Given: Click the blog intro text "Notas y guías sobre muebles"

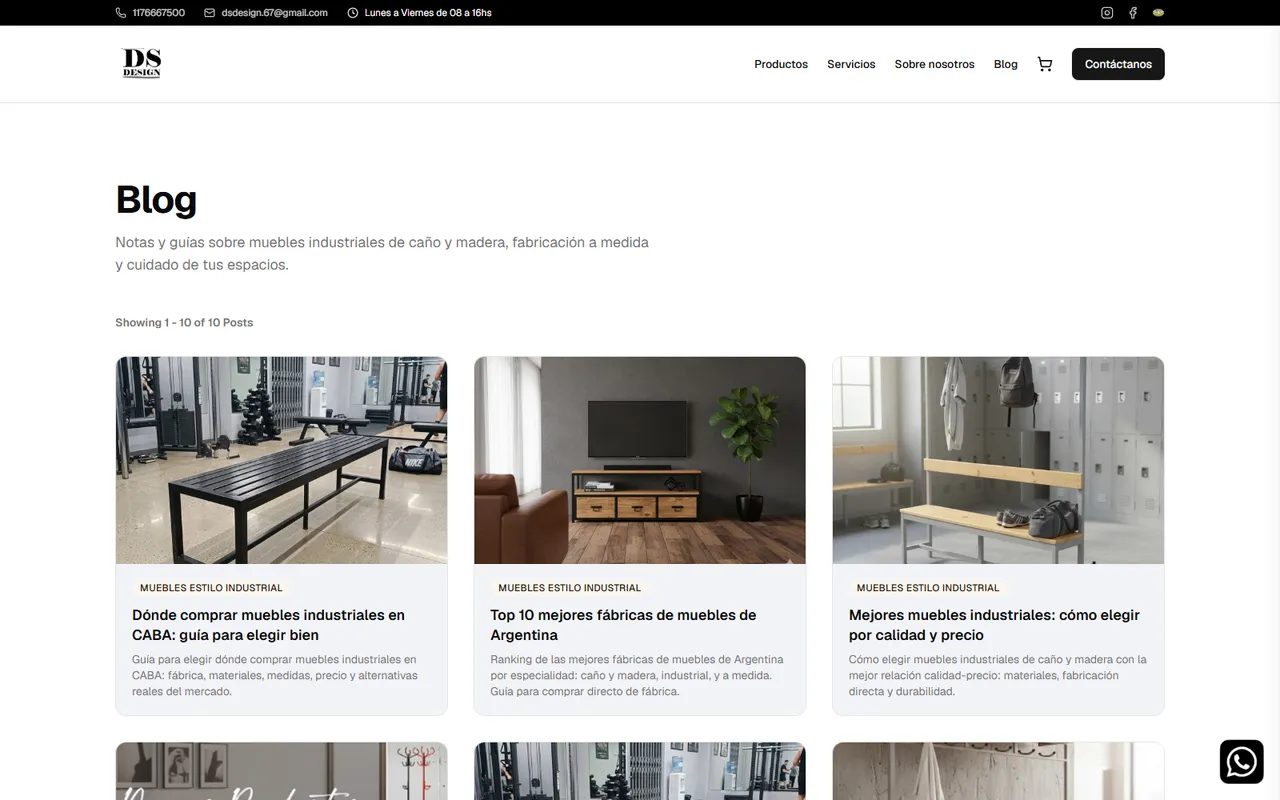Looking at the screenshot, I should [x=382, y=253].
